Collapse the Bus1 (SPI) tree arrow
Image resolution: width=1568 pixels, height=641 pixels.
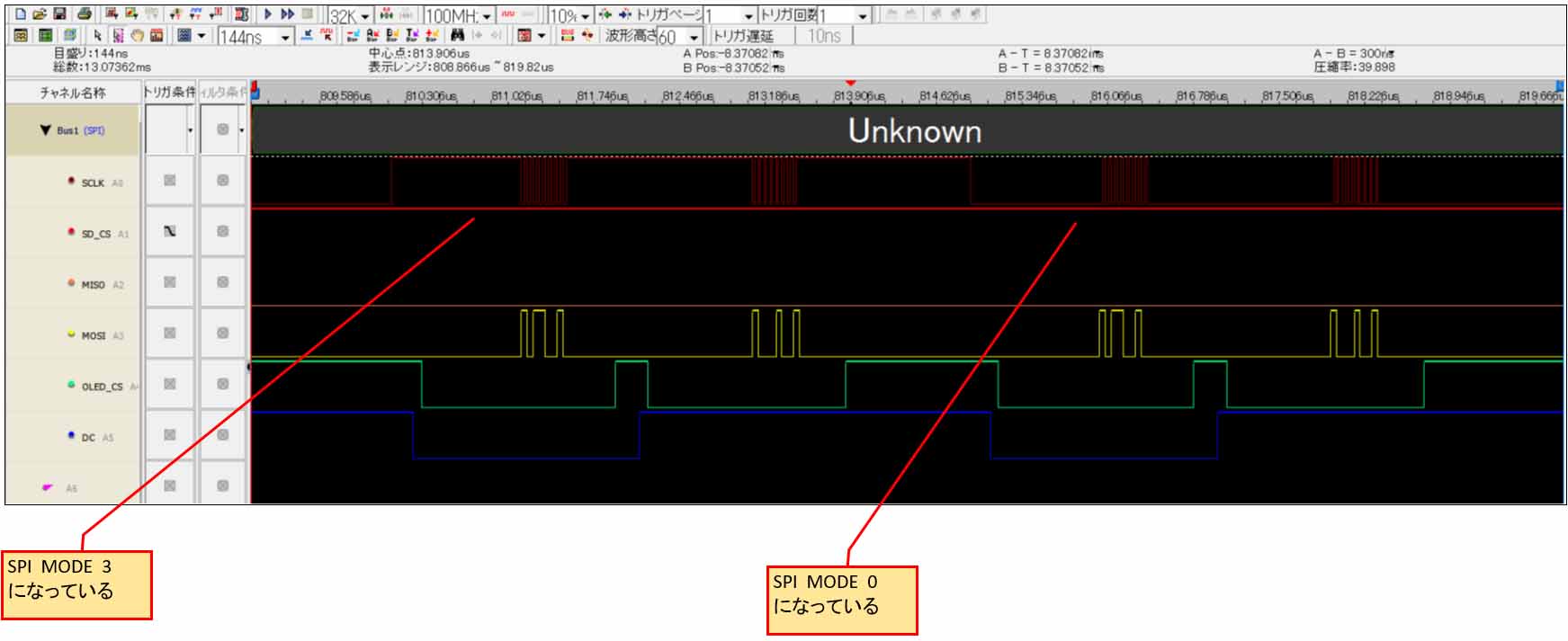point(45,130)
